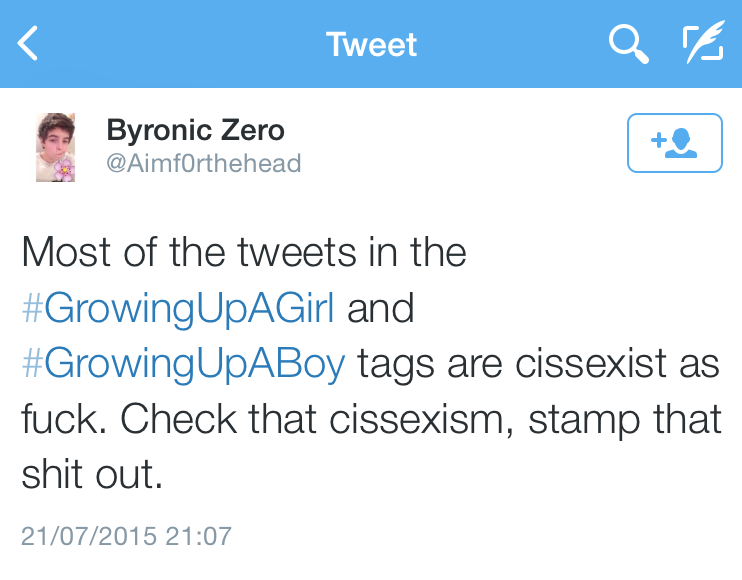Open the #GrowingUpAGirl hashtag
This screenshot has height=580, width=742.
tap(178, 308)
